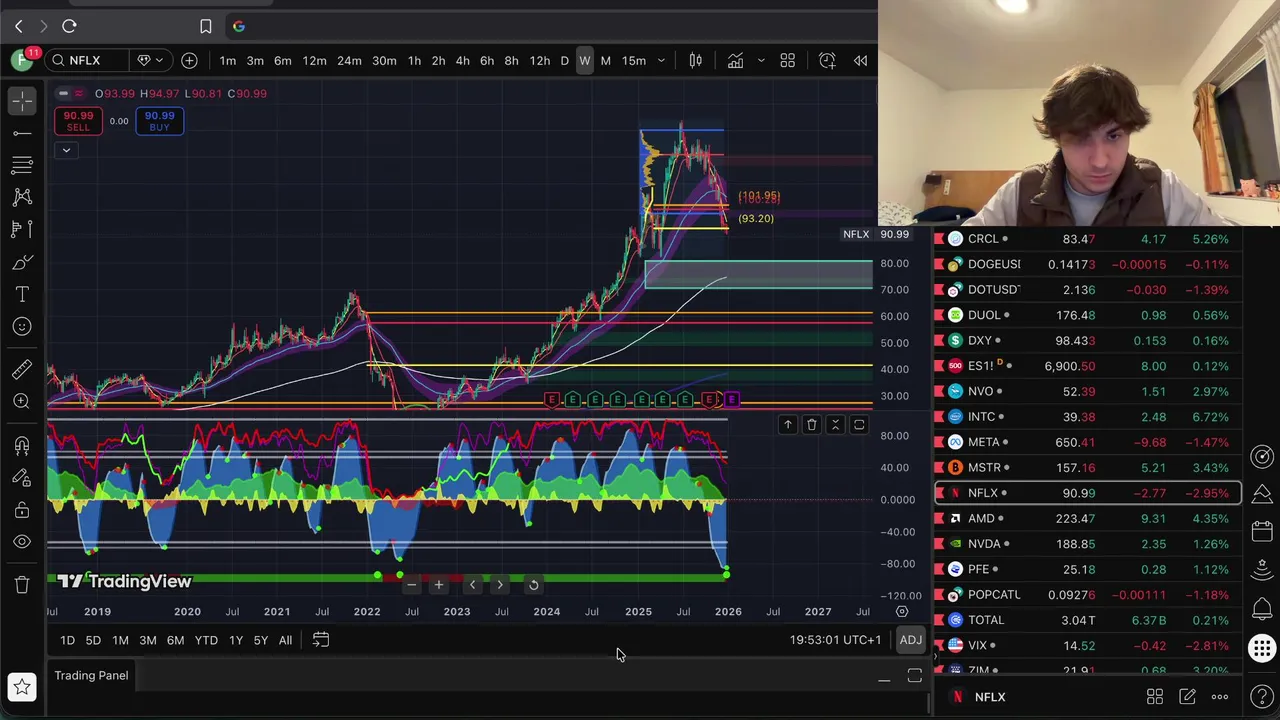Open the alerts bell in sidebar

tap(1263, 608)
